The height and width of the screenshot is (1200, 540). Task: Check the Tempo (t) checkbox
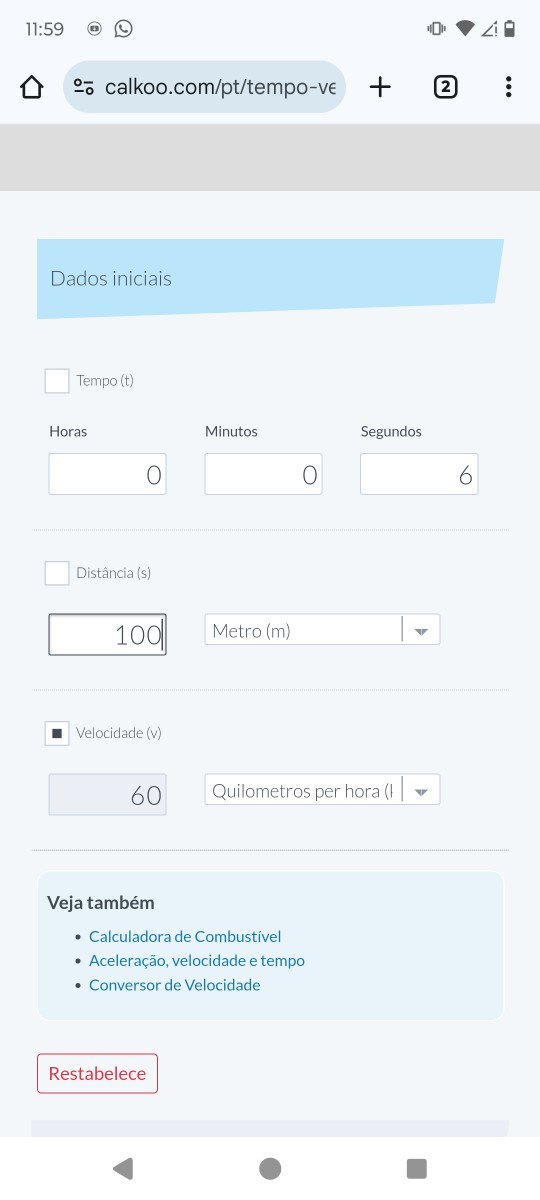point(57,381)
